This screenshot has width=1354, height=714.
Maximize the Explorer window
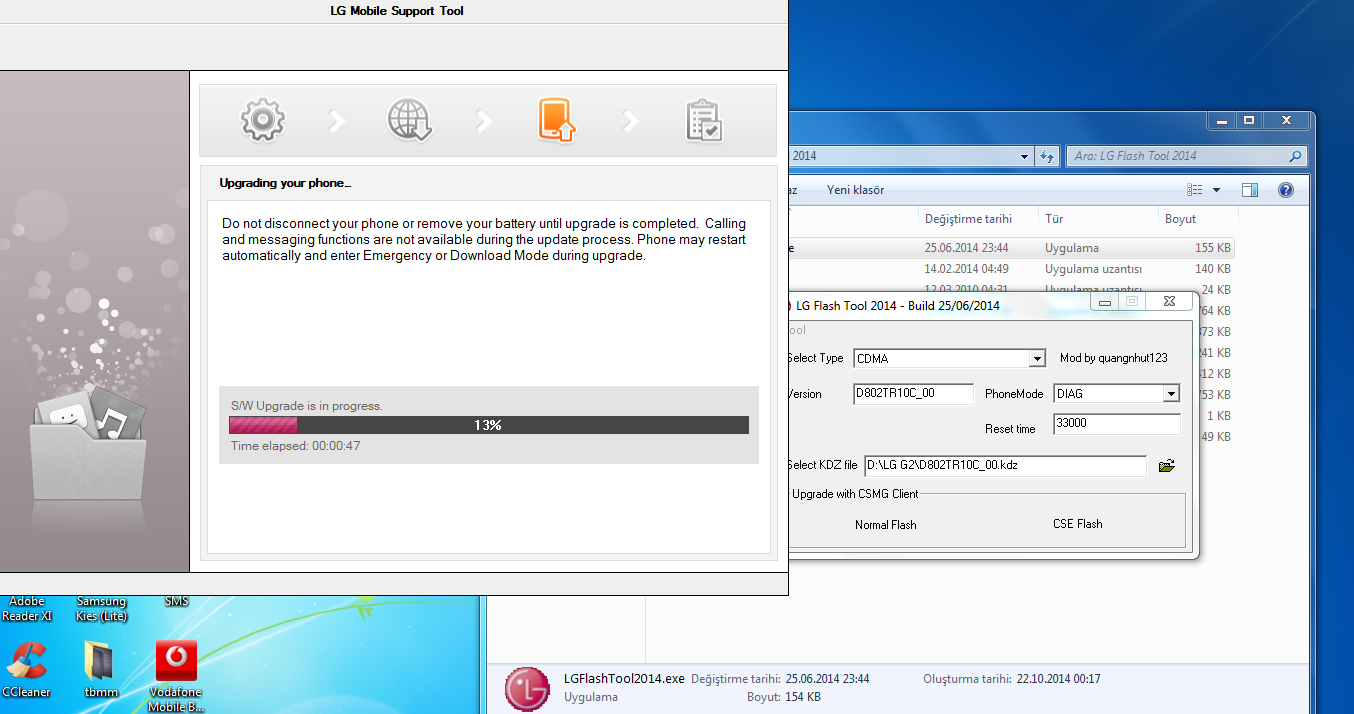pyautogui.click(x=1248, y=120)
